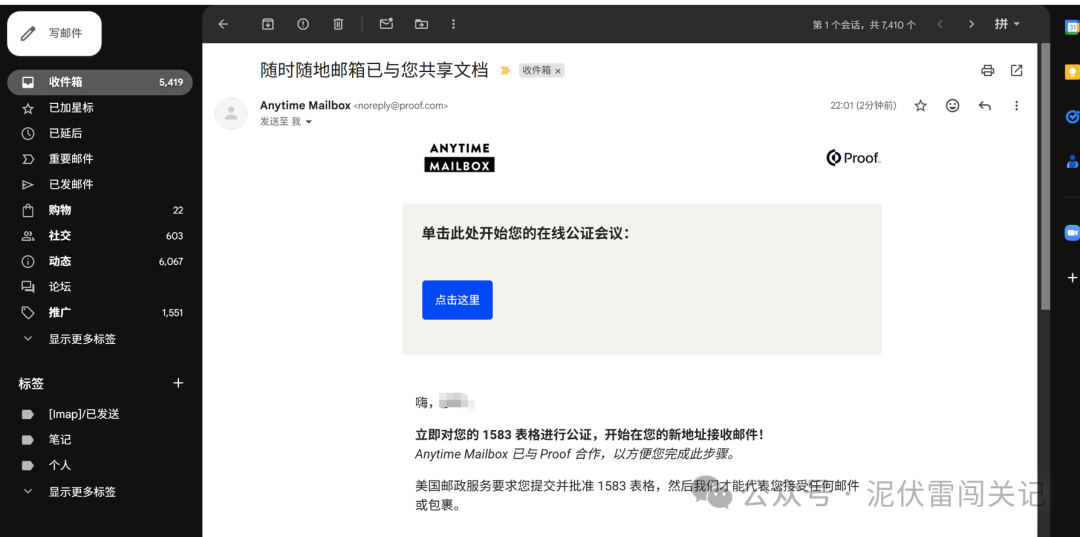Image resolution: width=1080 pixels, height=537 pixels.
Task: Open the message's three-dot more menu
Action: [1017, 106]
